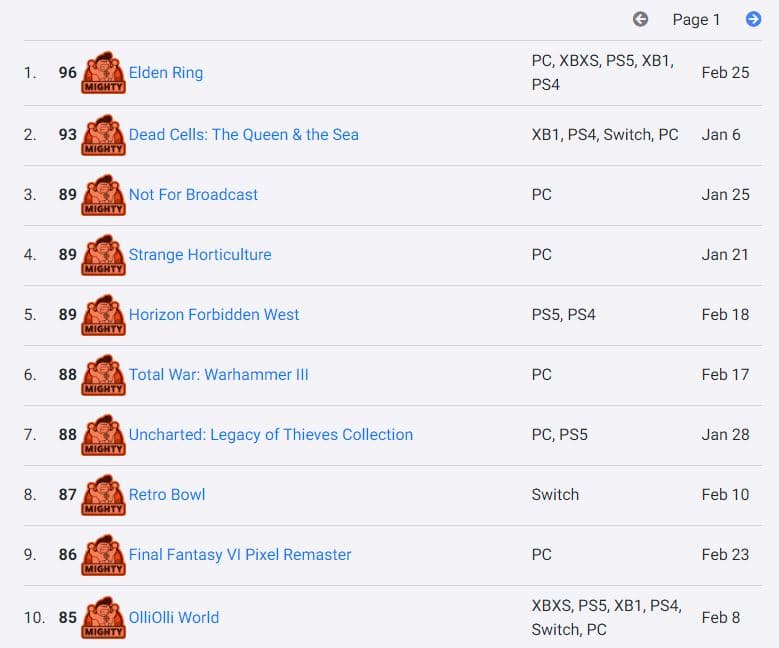Open Dead Cells: The Queen & the Sea
This screenshot has width=779, height=648.
243,135
